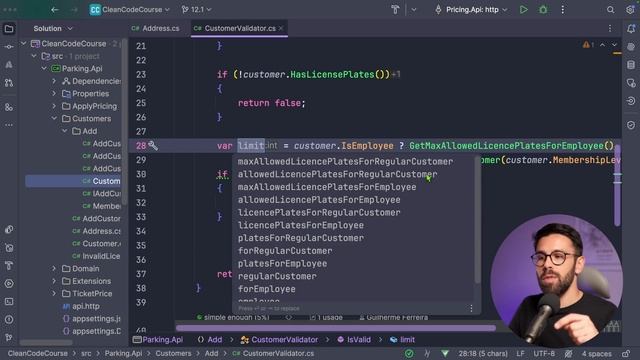Click CustomerValidator.cs in bottom path bar
The height and width of the screenshot is (360, 640).
pos(273,353)
